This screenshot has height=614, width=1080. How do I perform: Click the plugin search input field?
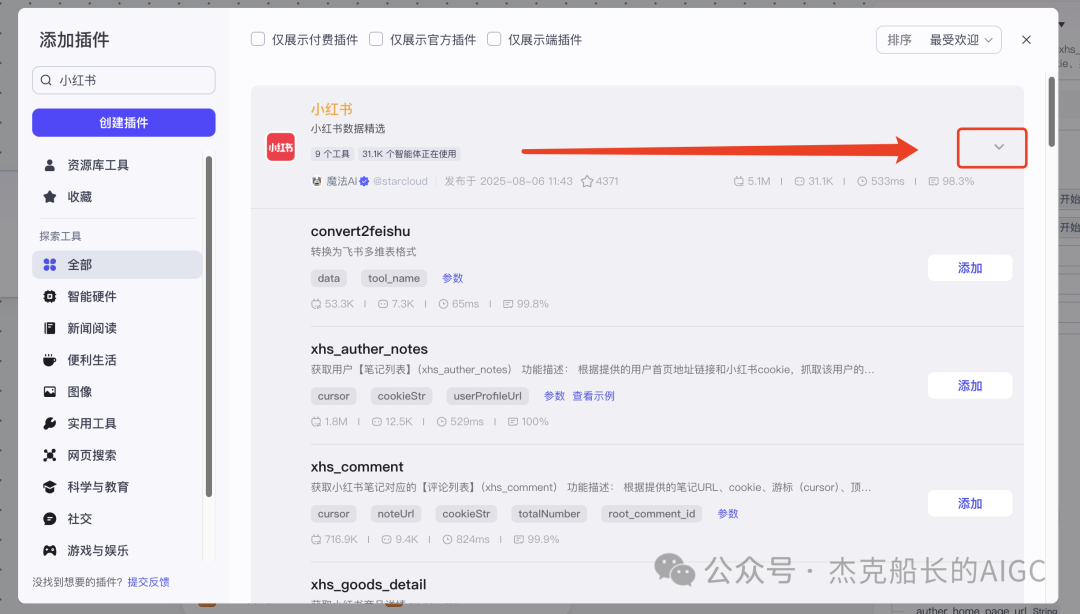pos(124,80)
